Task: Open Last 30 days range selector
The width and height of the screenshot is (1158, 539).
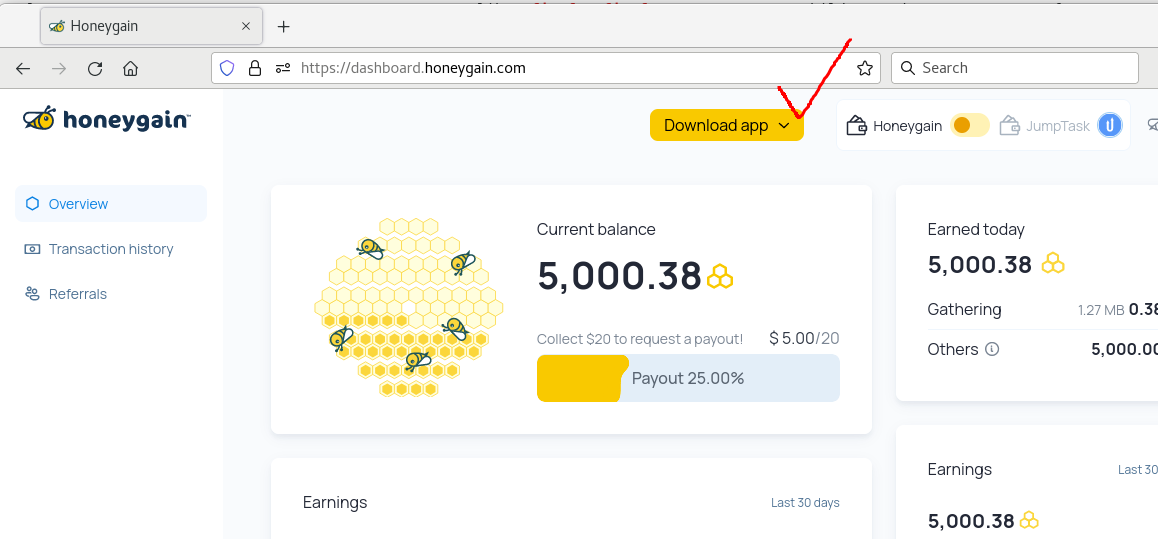Action: pos(805,503)
